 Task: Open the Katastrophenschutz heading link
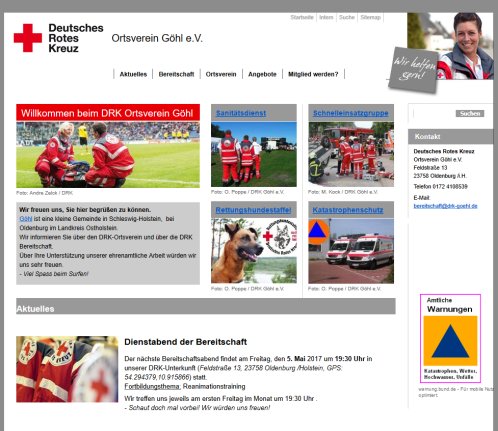click(348, 210)
